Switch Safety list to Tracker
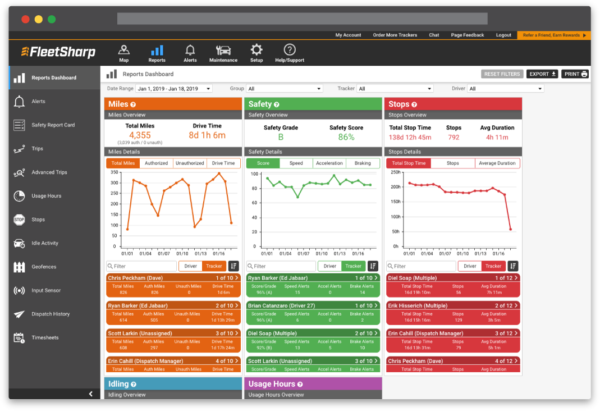Image resolution: width=600 pixels, height=411 pixels. coord(353,266)
